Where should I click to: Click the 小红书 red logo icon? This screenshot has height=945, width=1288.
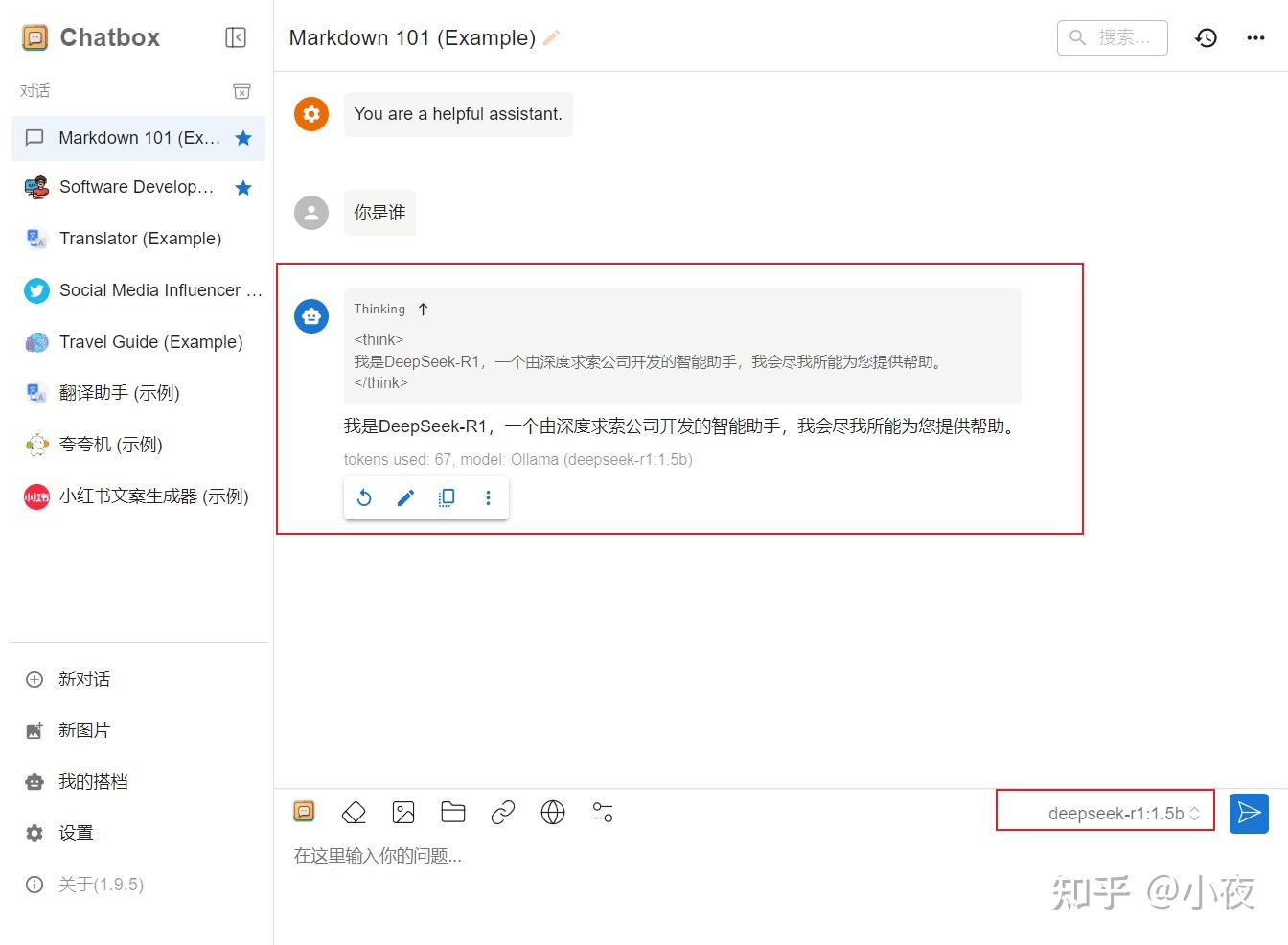pos(36,496)
